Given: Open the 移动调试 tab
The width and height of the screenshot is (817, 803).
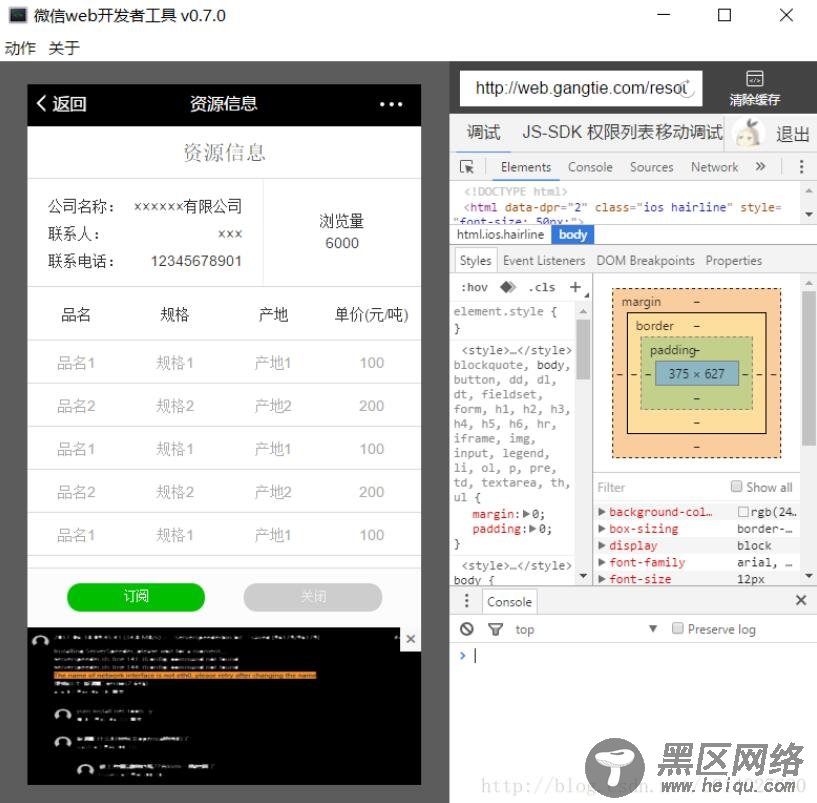Looking at the screenshot, I should (x=689, y=132).
